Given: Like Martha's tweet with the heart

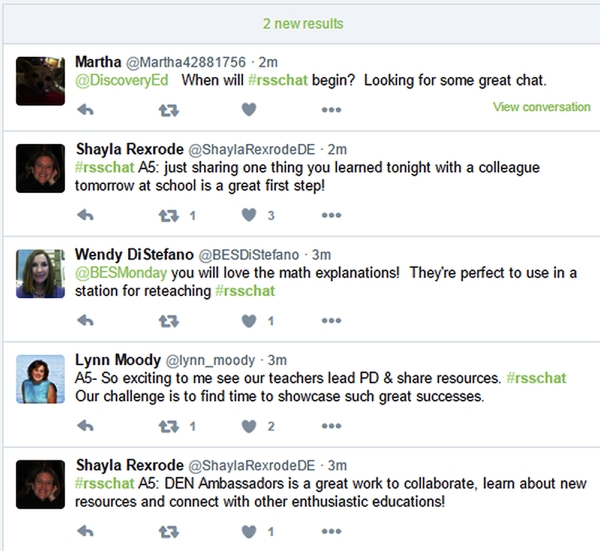Looking at the screenshot, I should [249, 108].
